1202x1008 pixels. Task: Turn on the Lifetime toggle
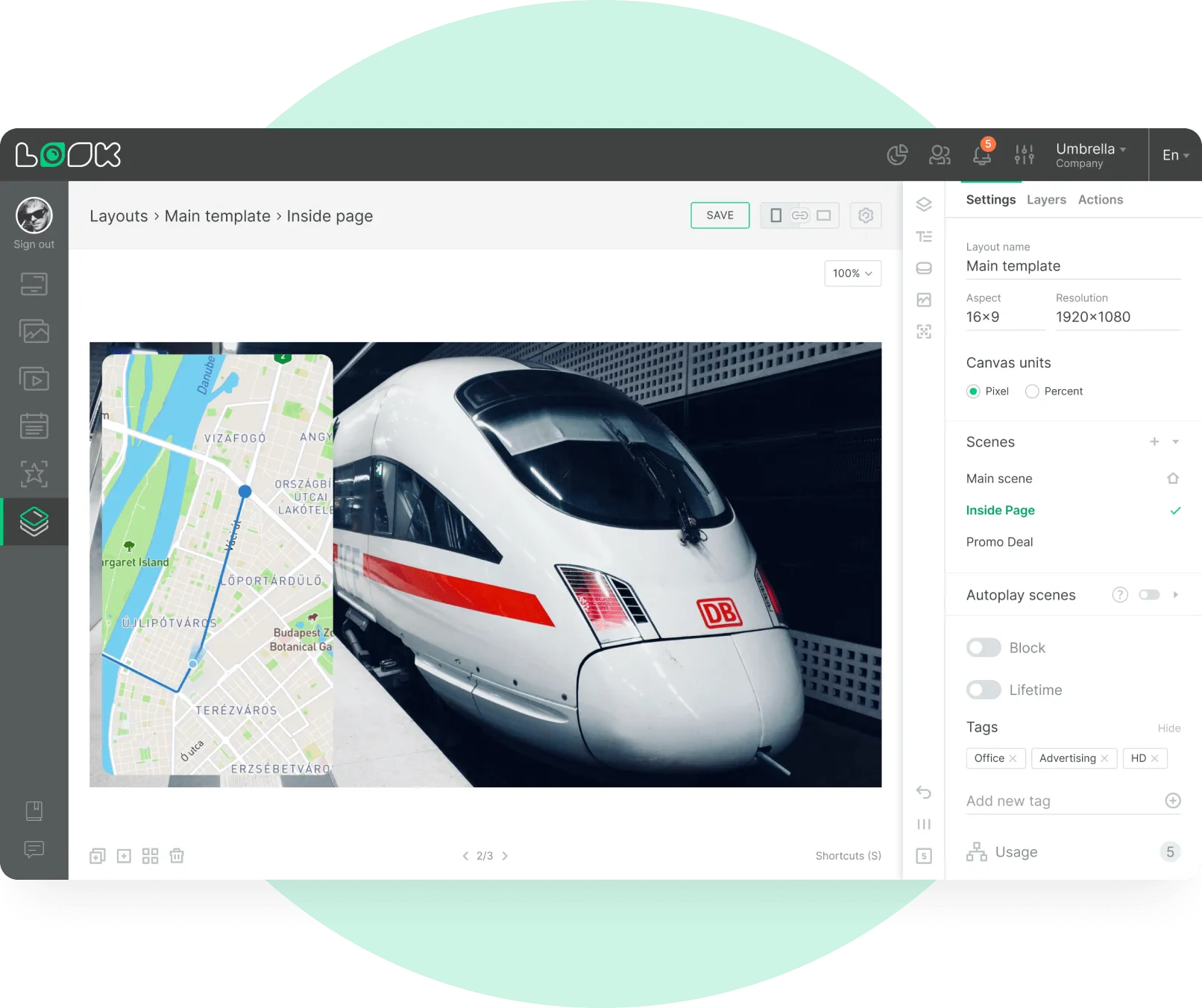984,690
